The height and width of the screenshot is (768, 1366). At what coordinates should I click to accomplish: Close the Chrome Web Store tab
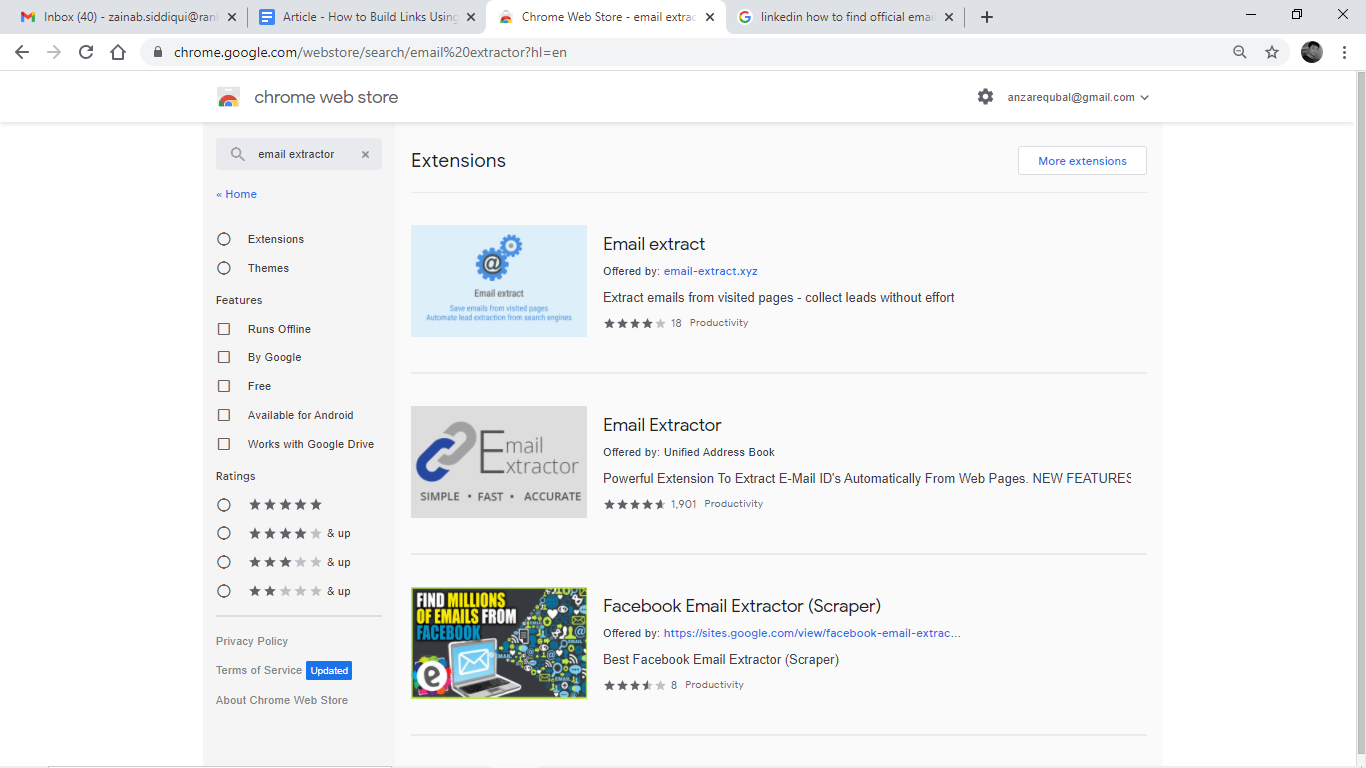710,17
